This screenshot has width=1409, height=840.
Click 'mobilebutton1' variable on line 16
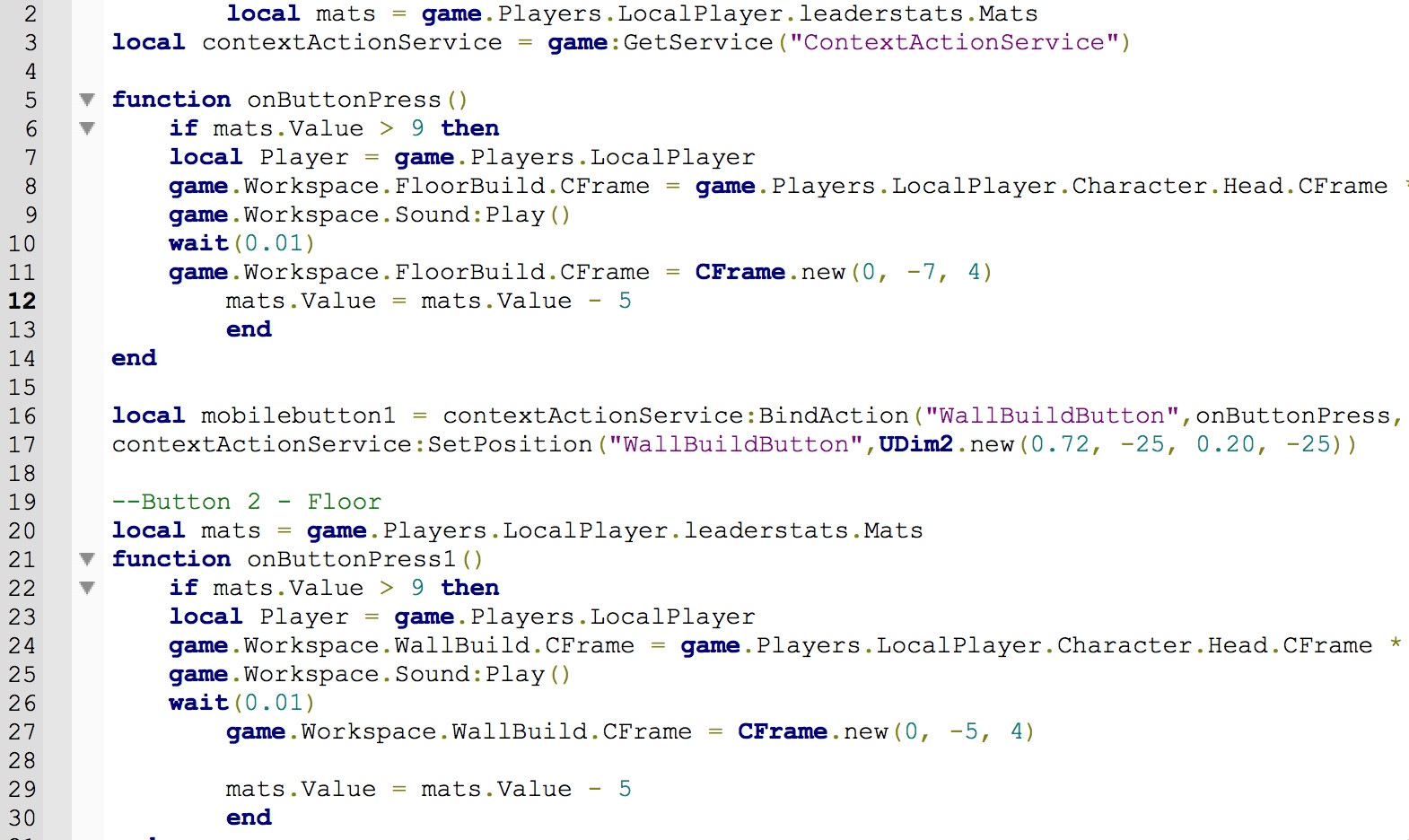click(298, 416)
